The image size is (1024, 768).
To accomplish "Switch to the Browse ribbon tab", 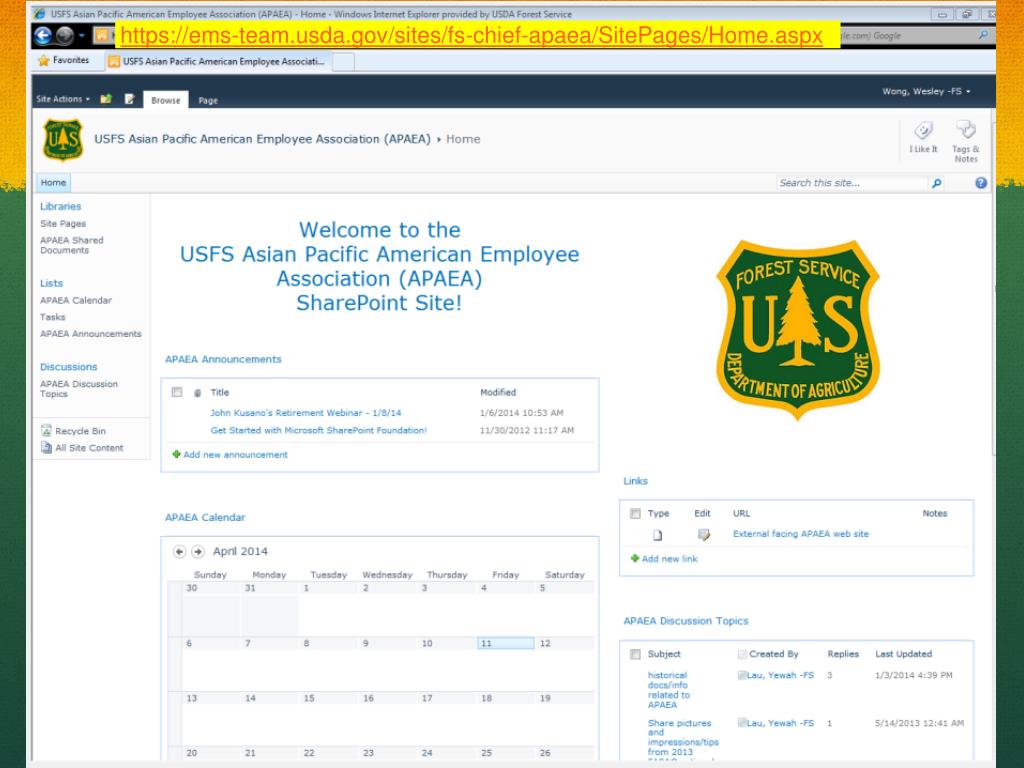I will coord(165,100).
